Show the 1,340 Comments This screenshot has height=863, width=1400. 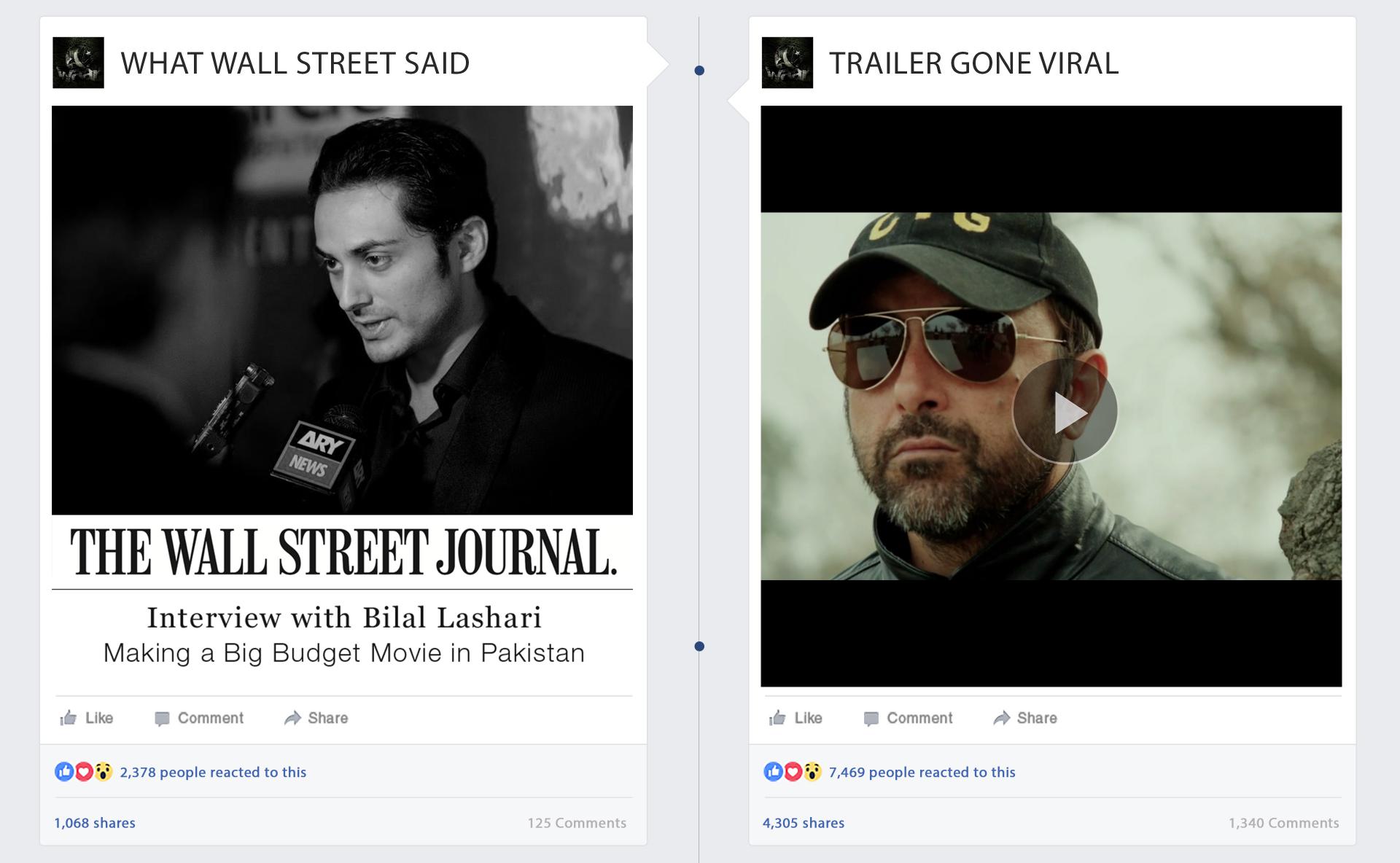1283,823
